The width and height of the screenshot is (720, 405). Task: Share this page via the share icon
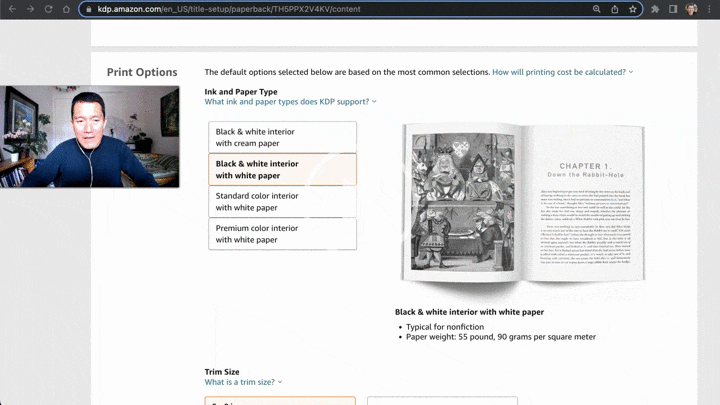[x=614, y=9]
